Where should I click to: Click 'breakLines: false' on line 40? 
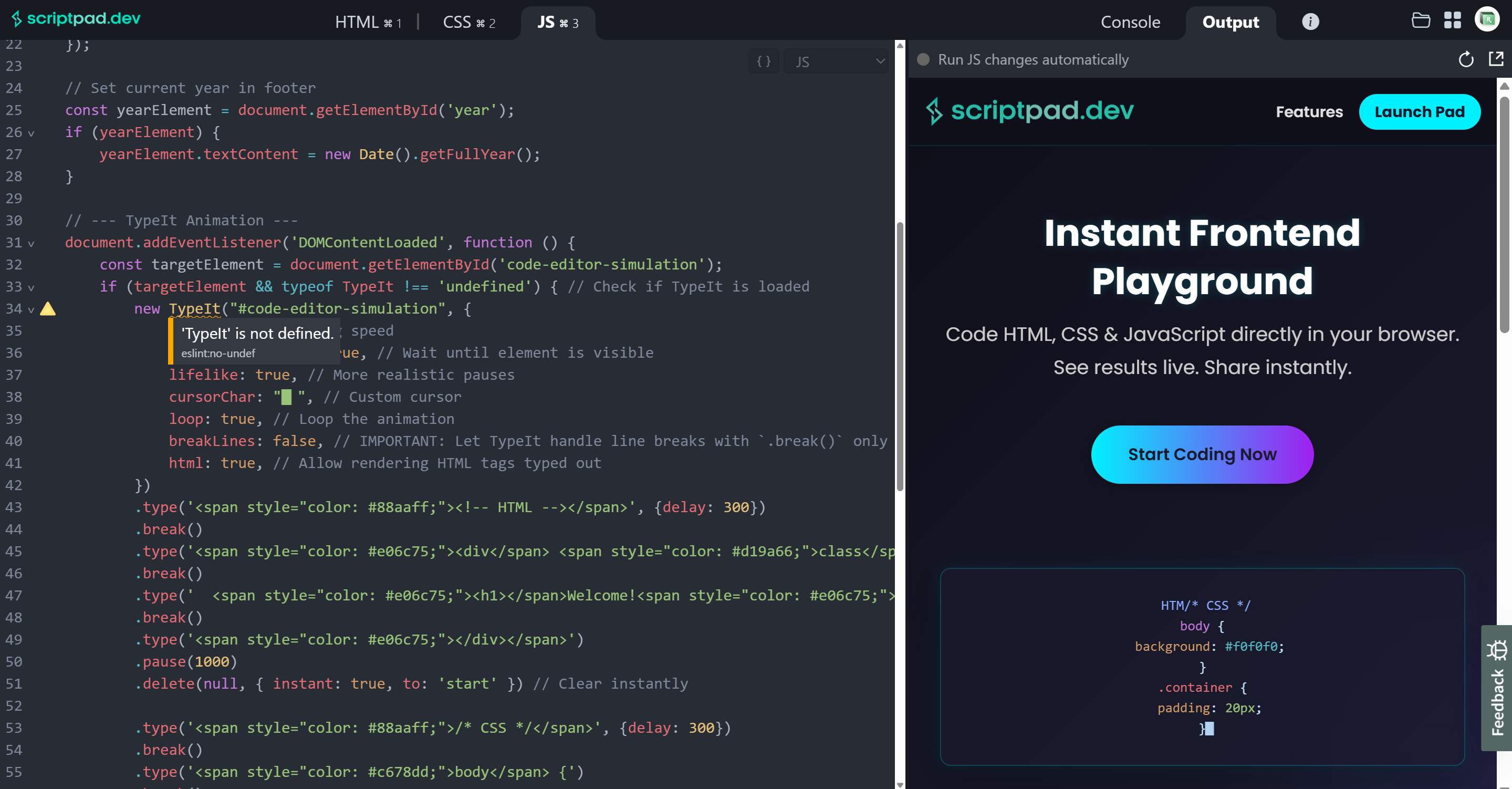(x=243, y=441)
